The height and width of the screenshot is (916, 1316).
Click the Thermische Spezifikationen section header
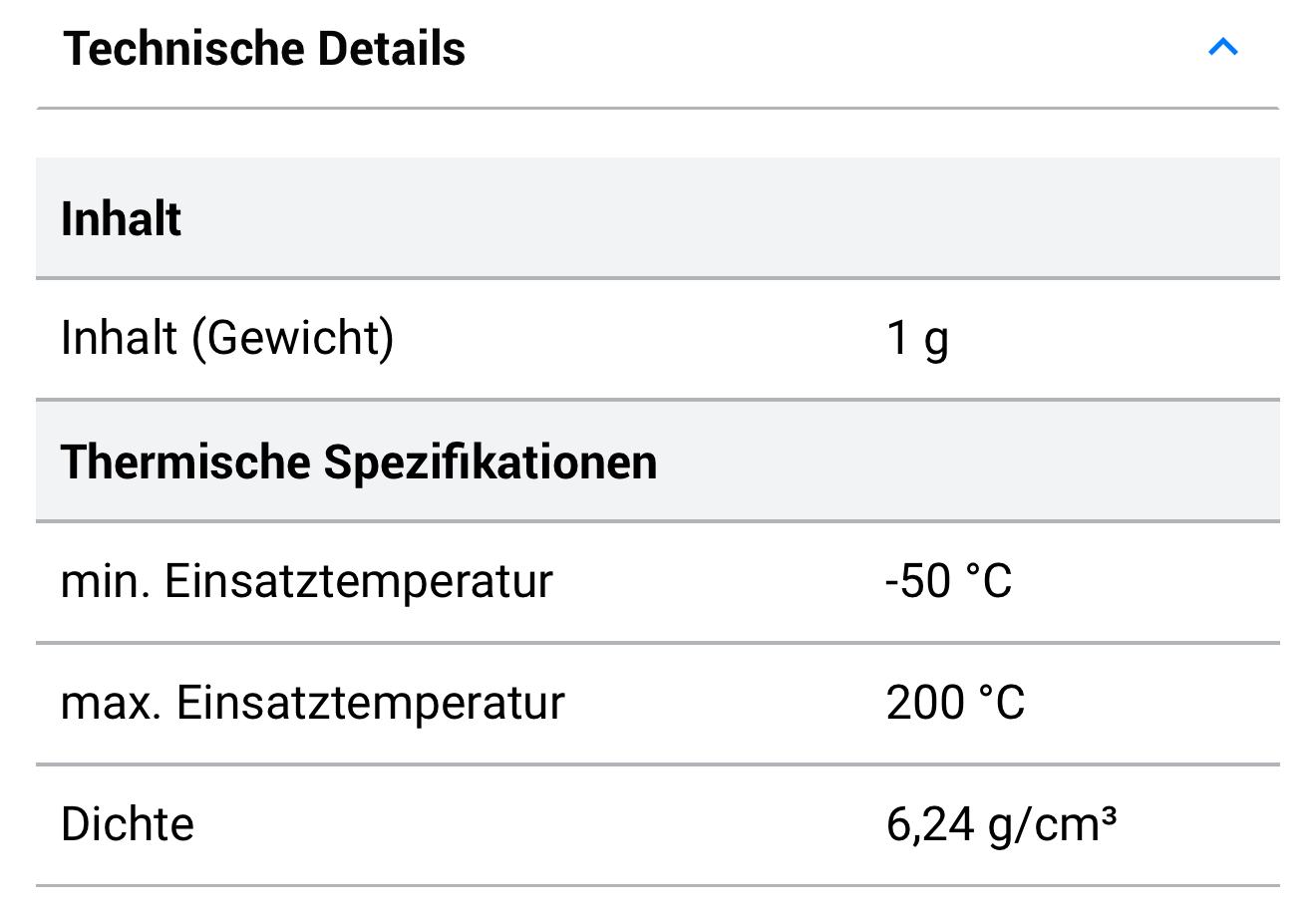click(359, 462)
